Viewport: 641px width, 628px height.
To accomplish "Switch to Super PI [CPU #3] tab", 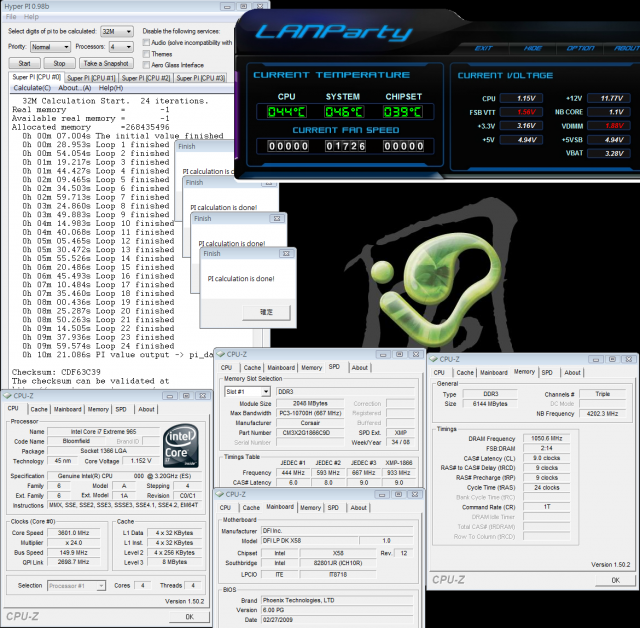I will click(x=201, y=78).
